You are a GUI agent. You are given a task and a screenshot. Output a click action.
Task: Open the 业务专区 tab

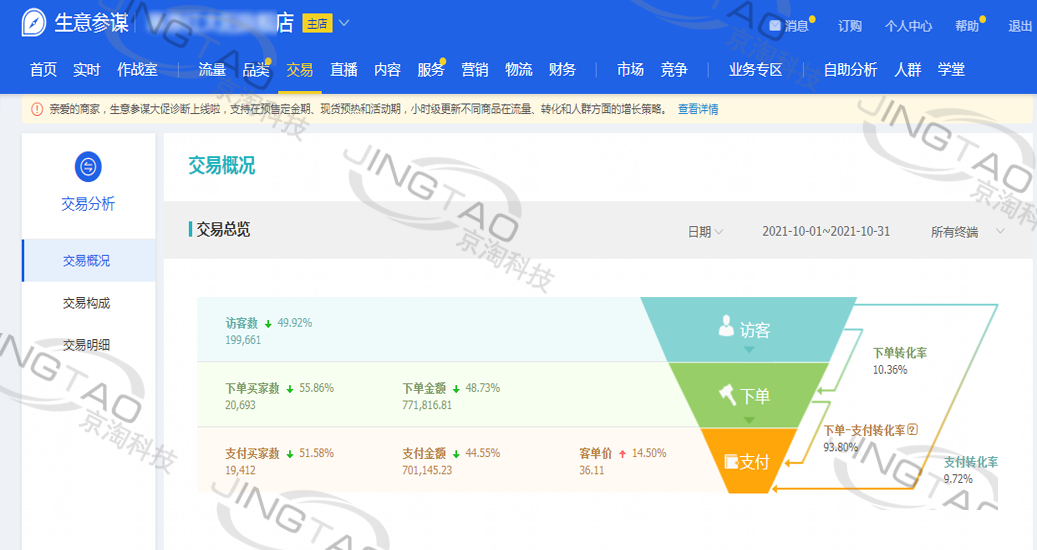click(x=756, y=69)
